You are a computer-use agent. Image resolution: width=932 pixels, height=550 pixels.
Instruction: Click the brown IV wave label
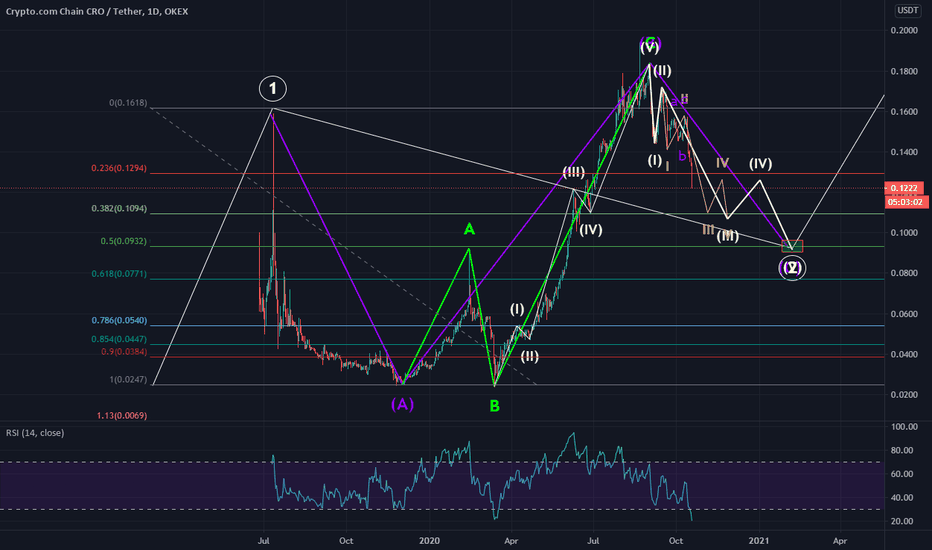[x=722, y=163]
